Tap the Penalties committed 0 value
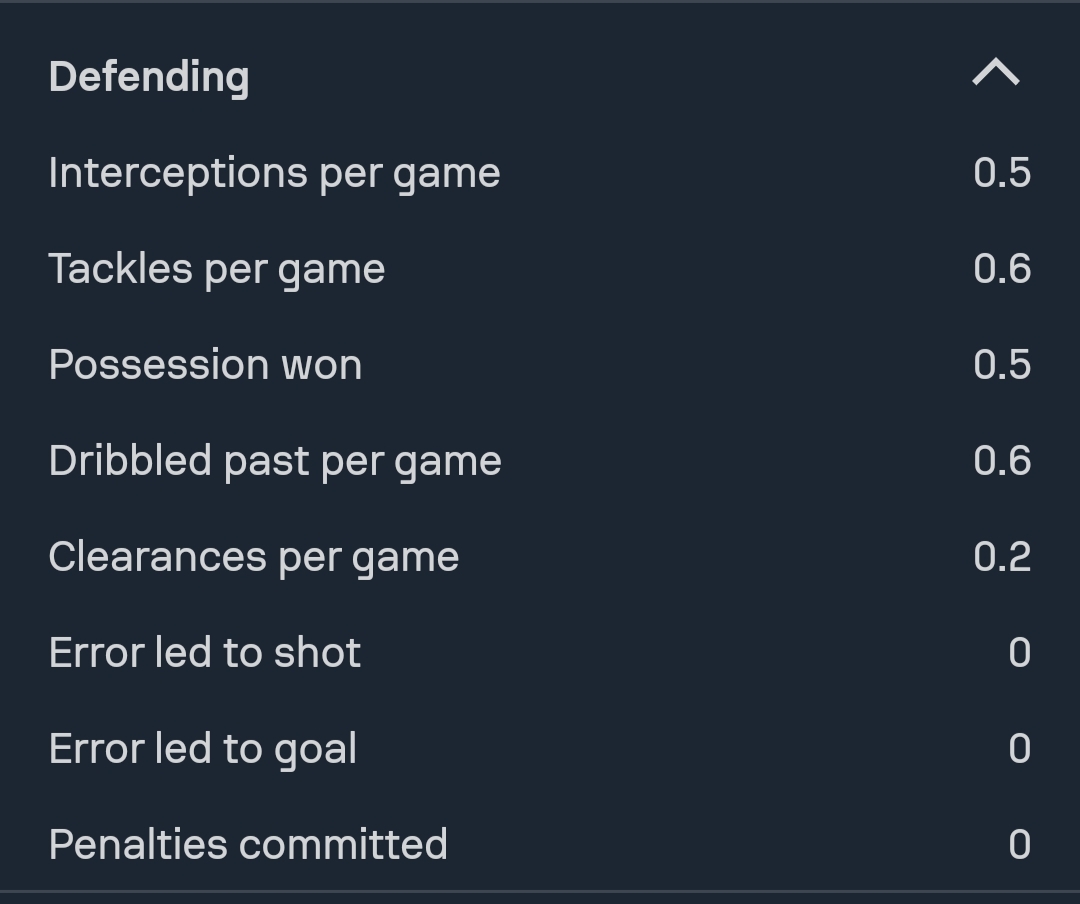Image resolution: width=1080 pixels, height=904 pixels. point(1019,845)
